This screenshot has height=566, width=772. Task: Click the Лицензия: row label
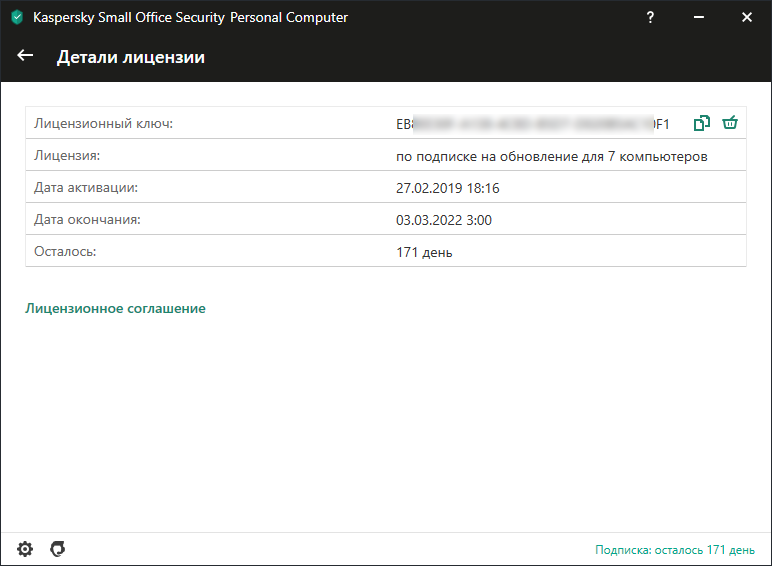point(67,156)
